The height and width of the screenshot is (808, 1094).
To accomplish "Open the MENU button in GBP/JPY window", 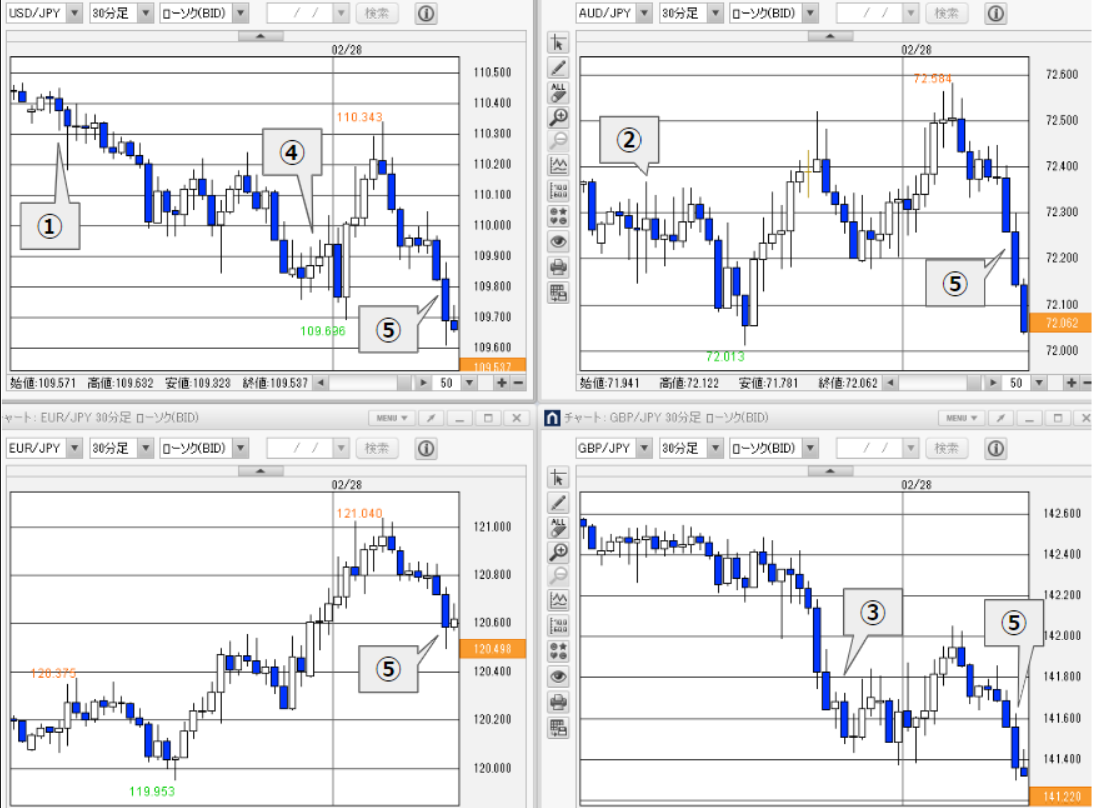I will click(x=961, y=418).
